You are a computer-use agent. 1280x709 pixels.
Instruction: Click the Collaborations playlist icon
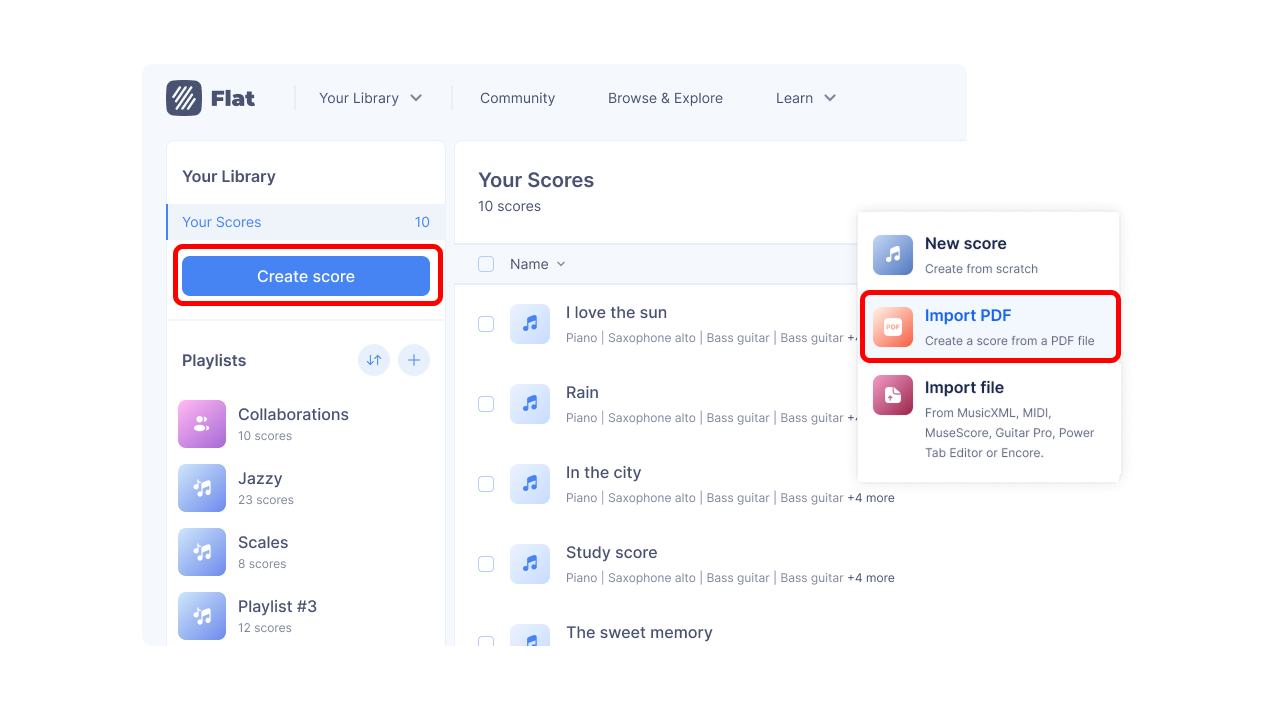click(x=202, y=424)
